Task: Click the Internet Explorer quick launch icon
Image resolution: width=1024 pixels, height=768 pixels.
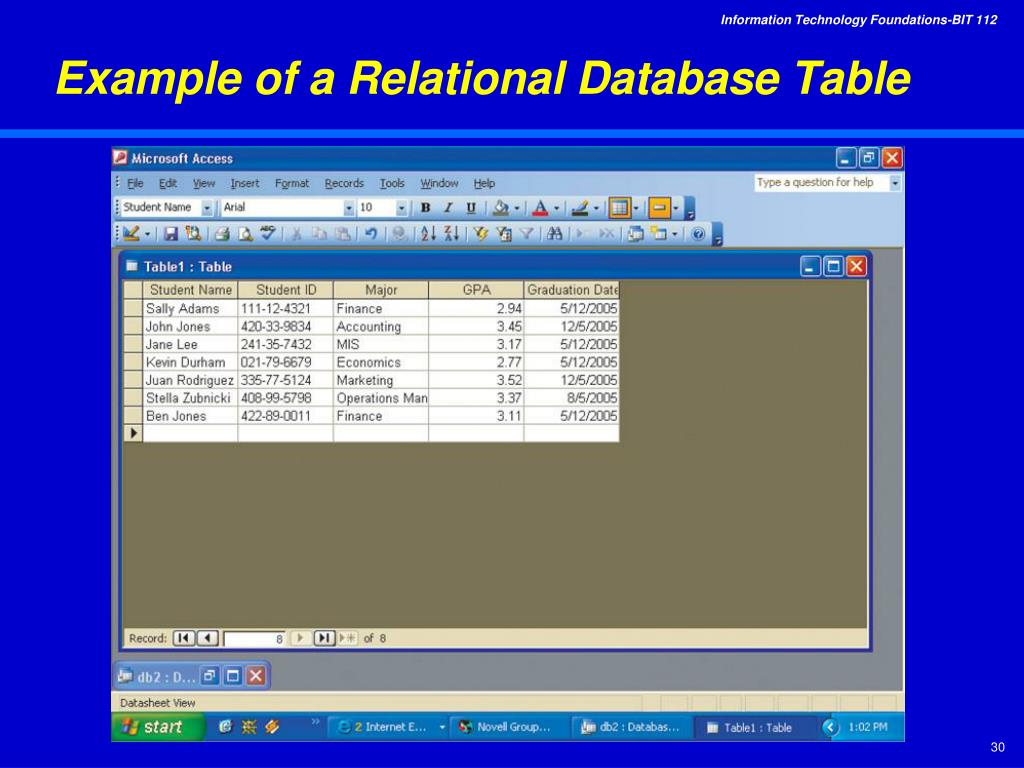Action: [225, 726]
